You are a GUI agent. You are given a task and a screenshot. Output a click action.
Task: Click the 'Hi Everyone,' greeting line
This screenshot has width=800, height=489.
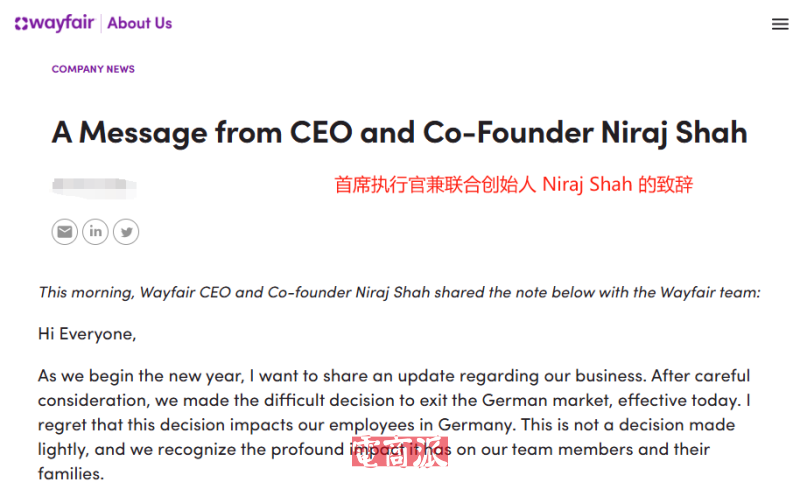(86, 333)
